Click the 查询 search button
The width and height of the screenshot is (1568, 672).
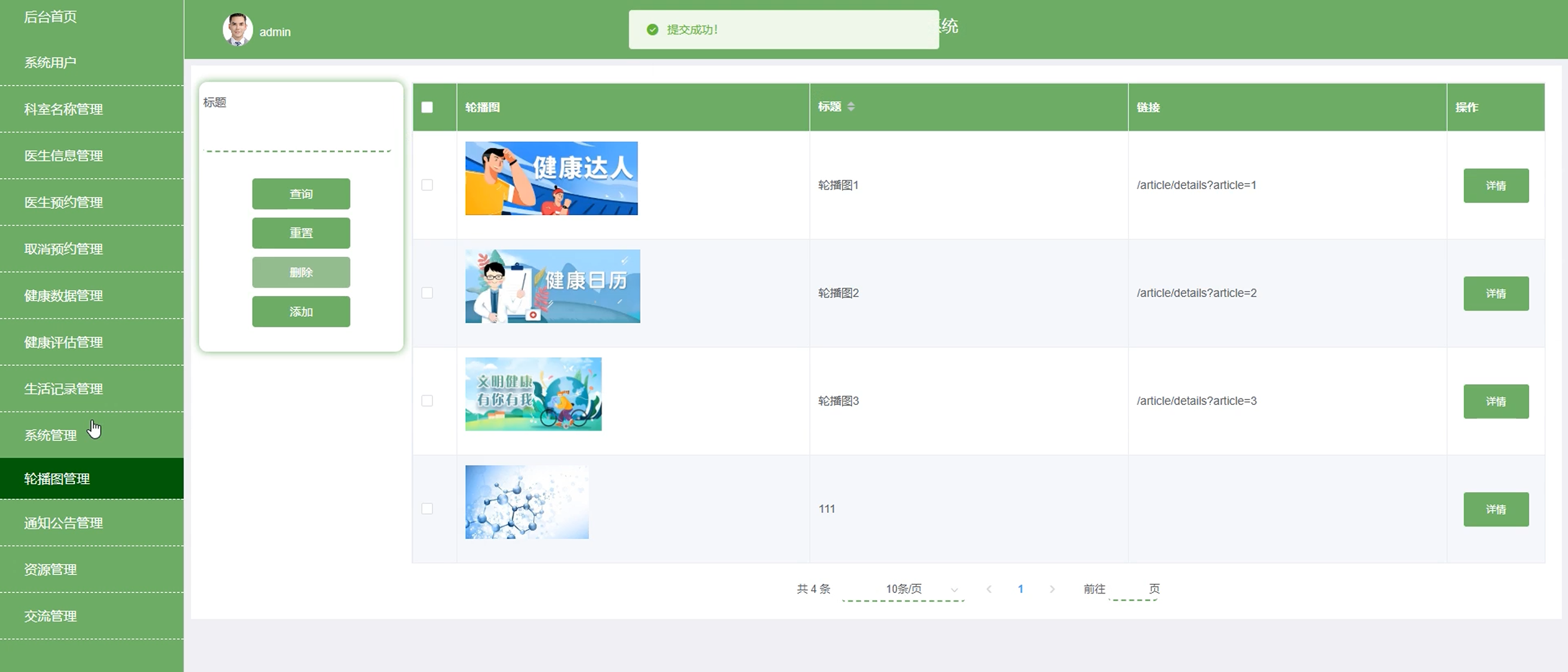301,193
